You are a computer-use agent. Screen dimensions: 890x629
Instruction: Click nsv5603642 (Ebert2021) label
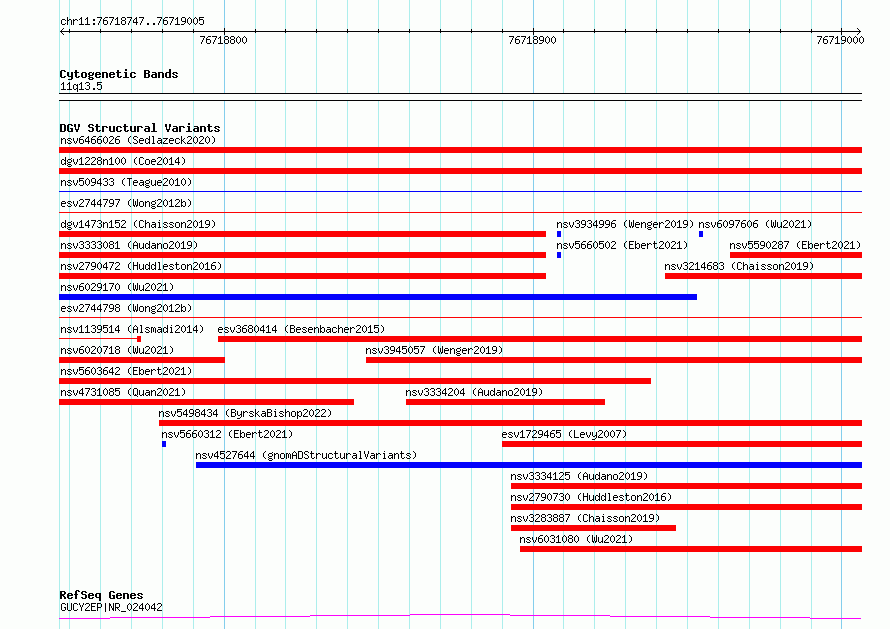tap(126, 371)
